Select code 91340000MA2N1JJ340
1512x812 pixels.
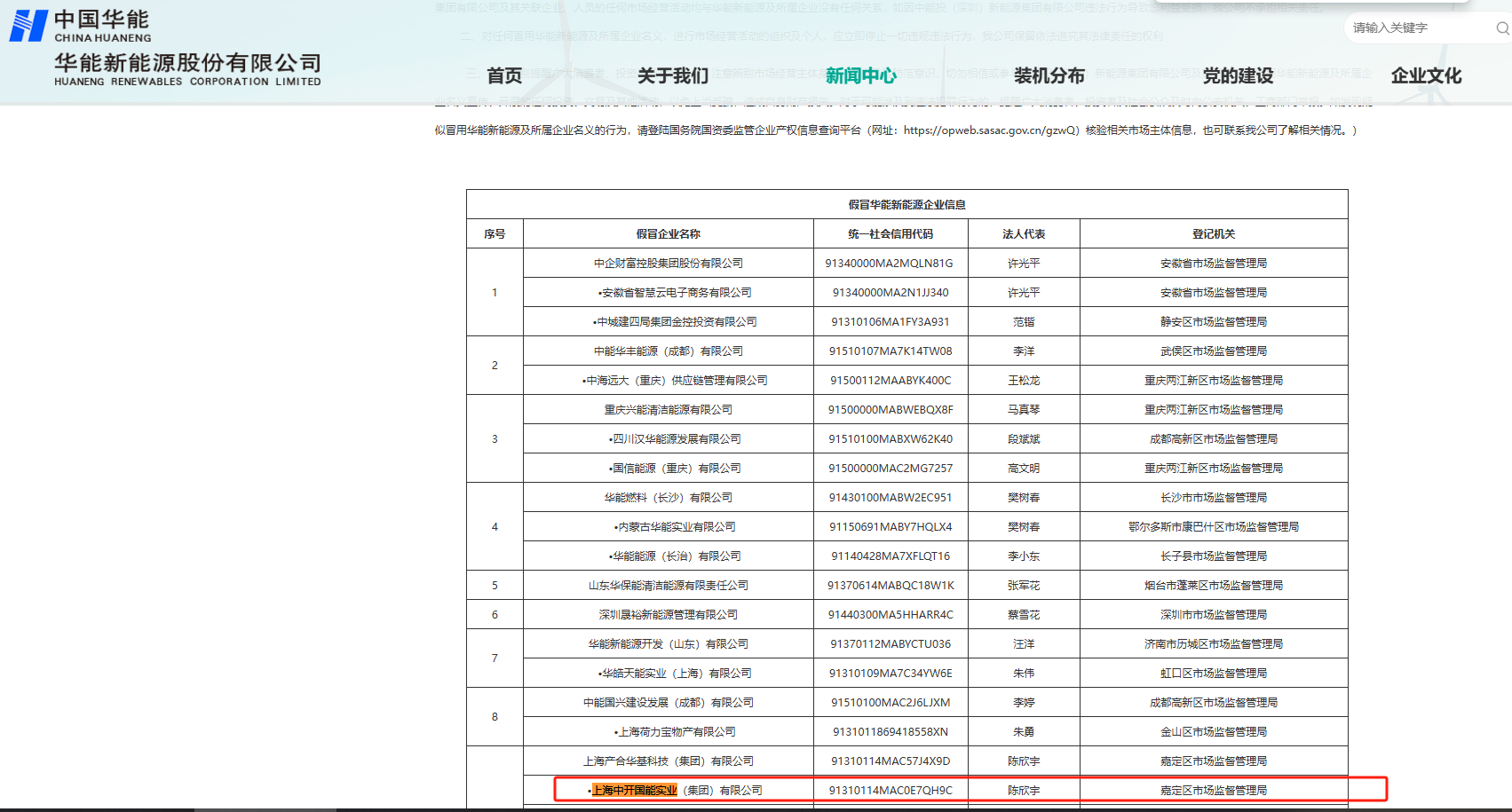click(891, 293)
